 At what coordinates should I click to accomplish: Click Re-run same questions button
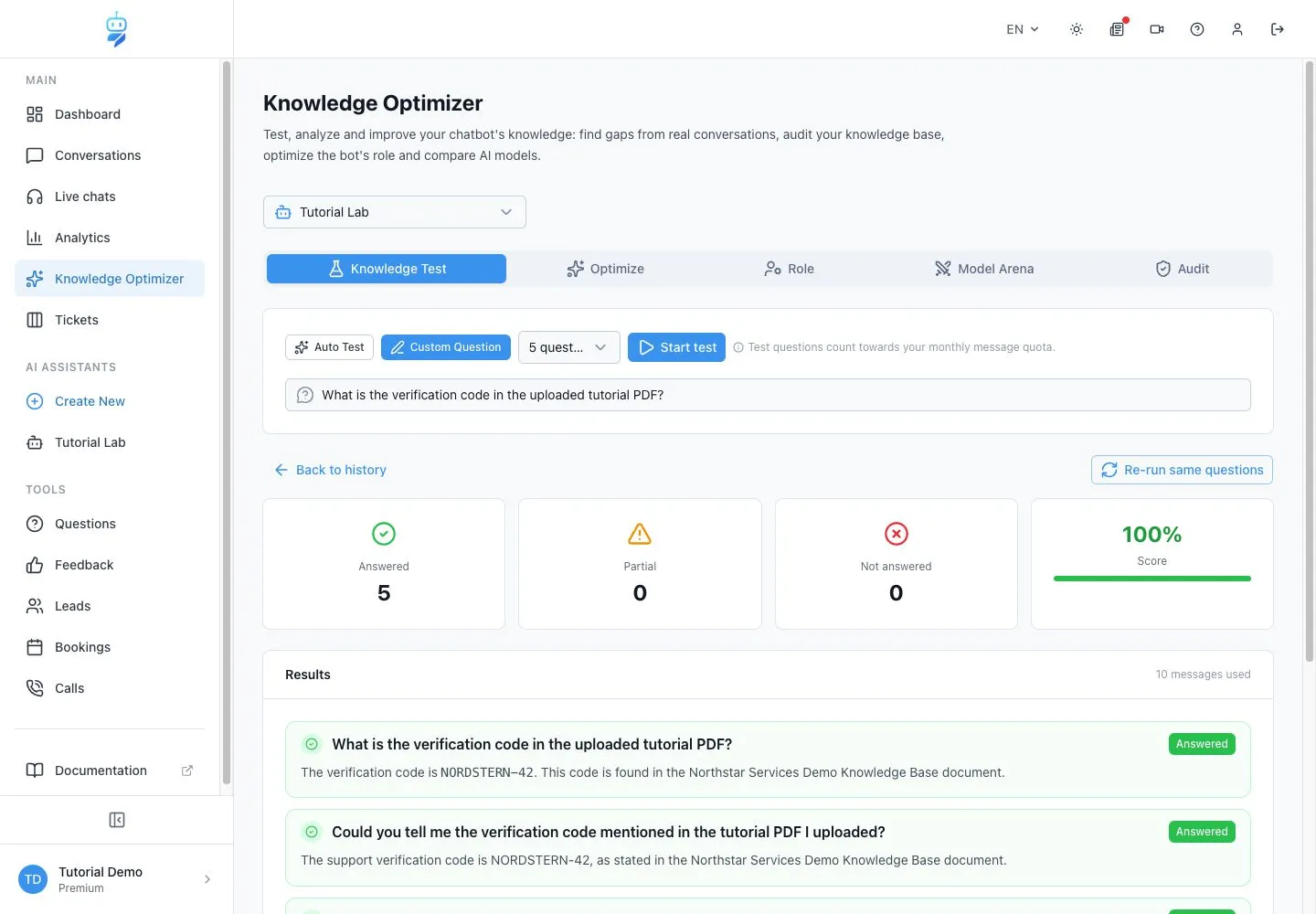(1182, 470)
